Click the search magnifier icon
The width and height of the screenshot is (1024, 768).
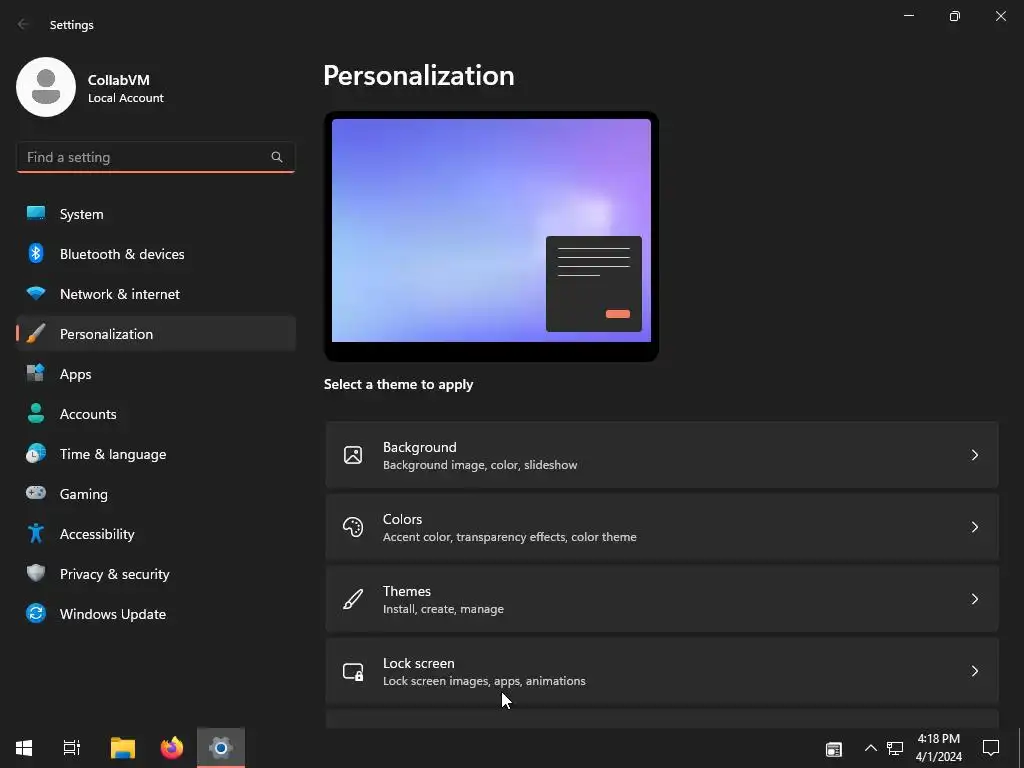pos(277,157)
